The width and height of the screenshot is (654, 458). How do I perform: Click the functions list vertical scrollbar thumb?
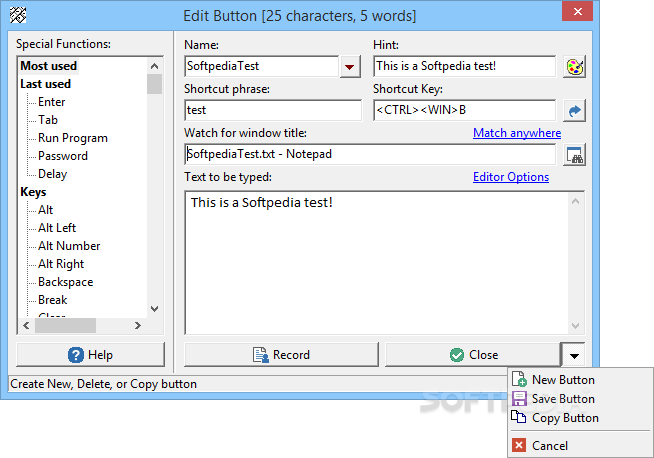point(154,84)
